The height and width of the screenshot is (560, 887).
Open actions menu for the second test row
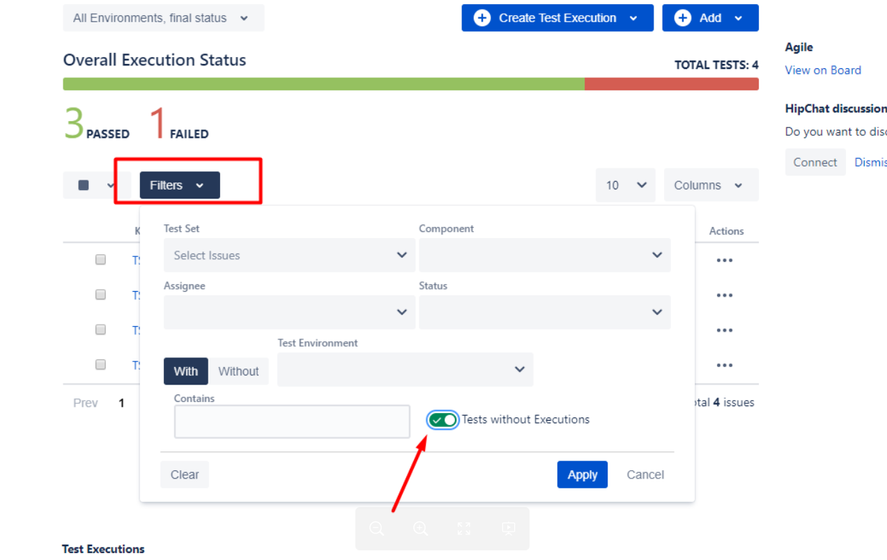click(725, 296)
